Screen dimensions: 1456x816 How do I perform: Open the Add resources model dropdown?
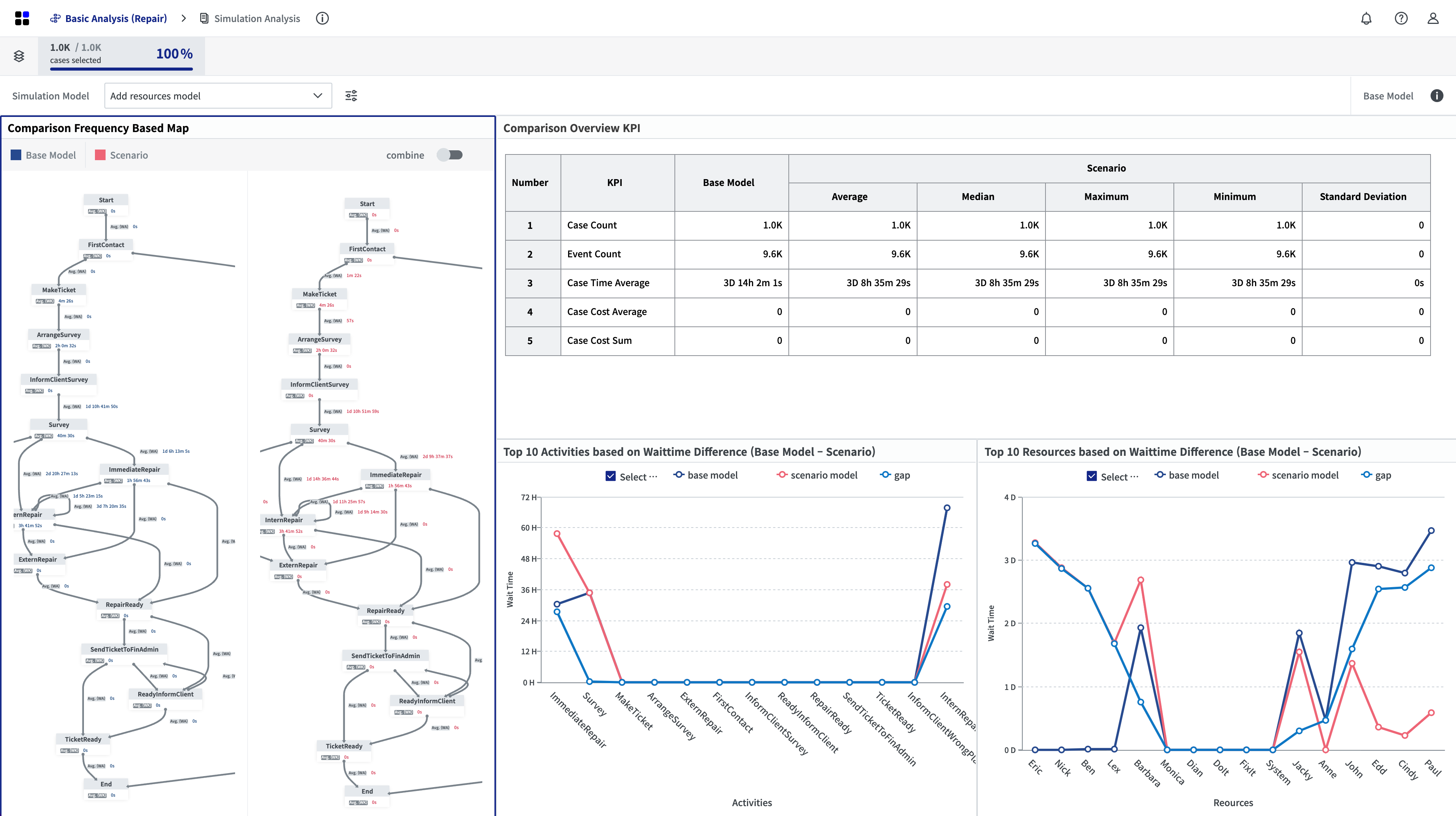(218, 95)
